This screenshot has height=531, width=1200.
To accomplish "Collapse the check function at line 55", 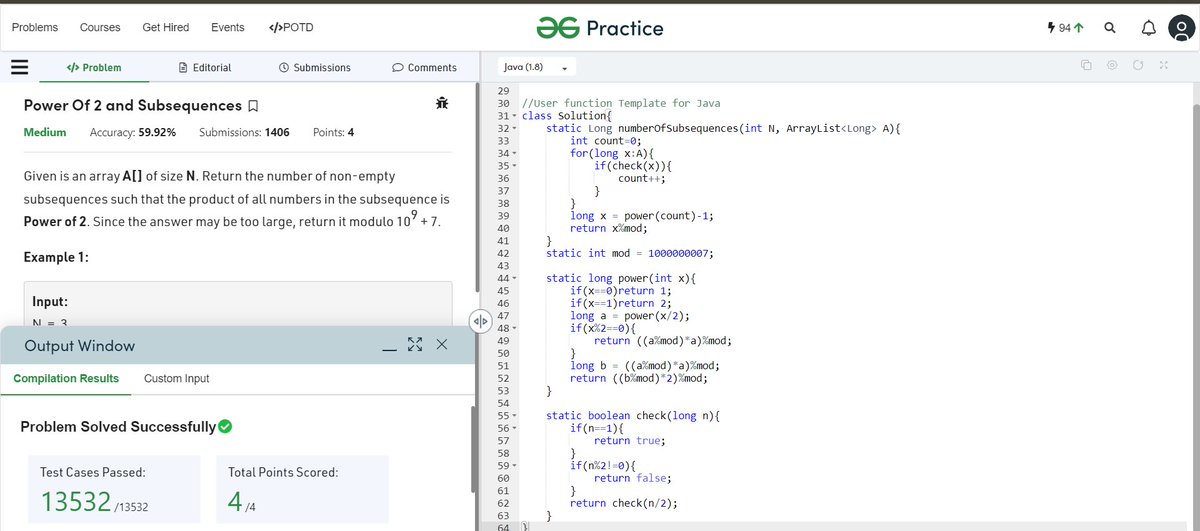I will 515,415.
